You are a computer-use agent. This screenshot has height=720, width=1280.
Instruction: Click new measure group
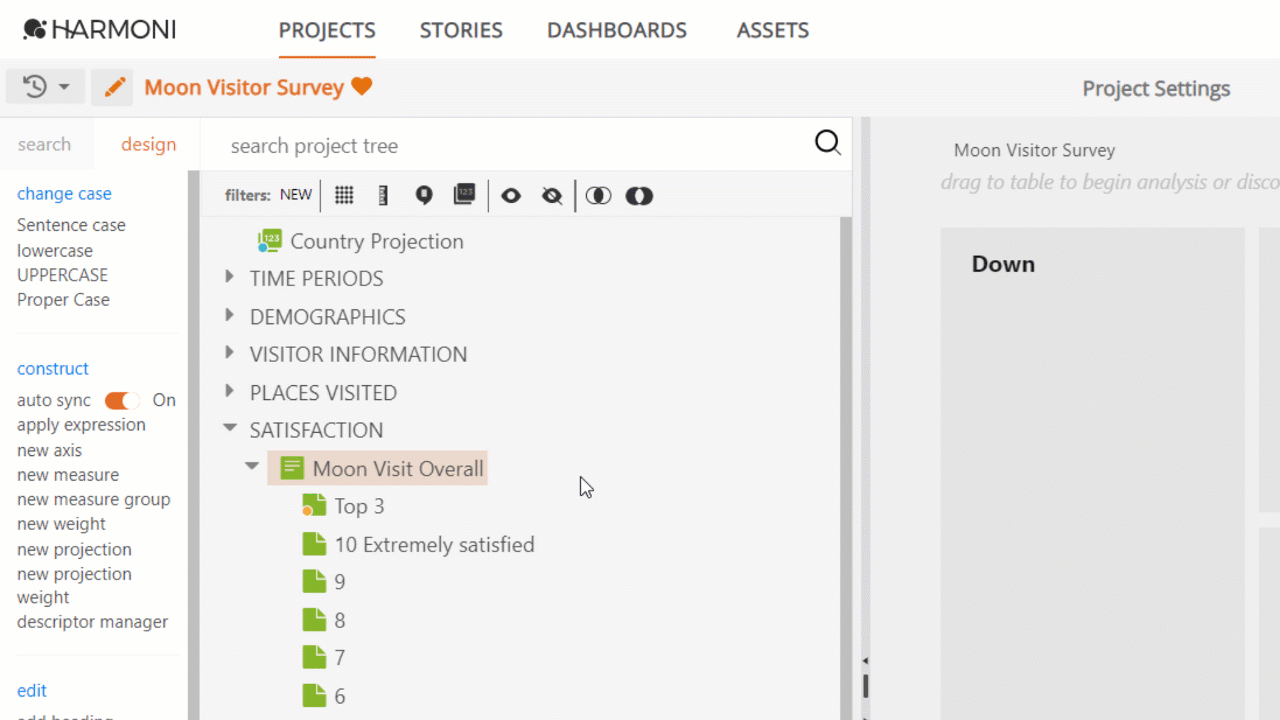93,500
